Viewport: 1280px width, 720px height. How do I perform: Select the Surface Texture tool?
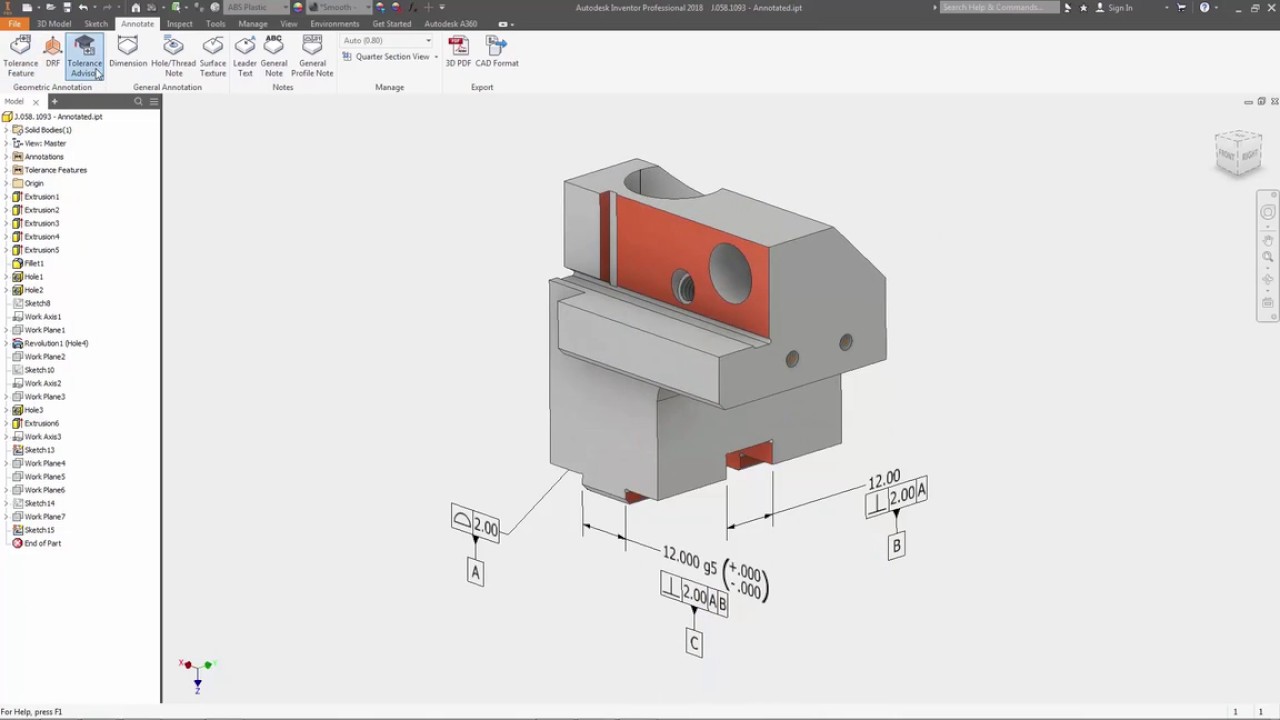(213, 56)
